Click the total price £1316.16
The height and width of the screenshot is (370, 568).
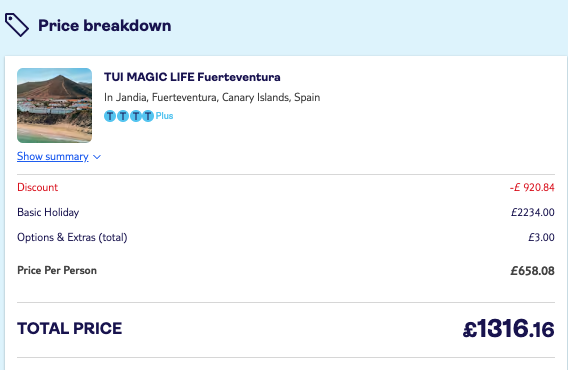(508, 329)
